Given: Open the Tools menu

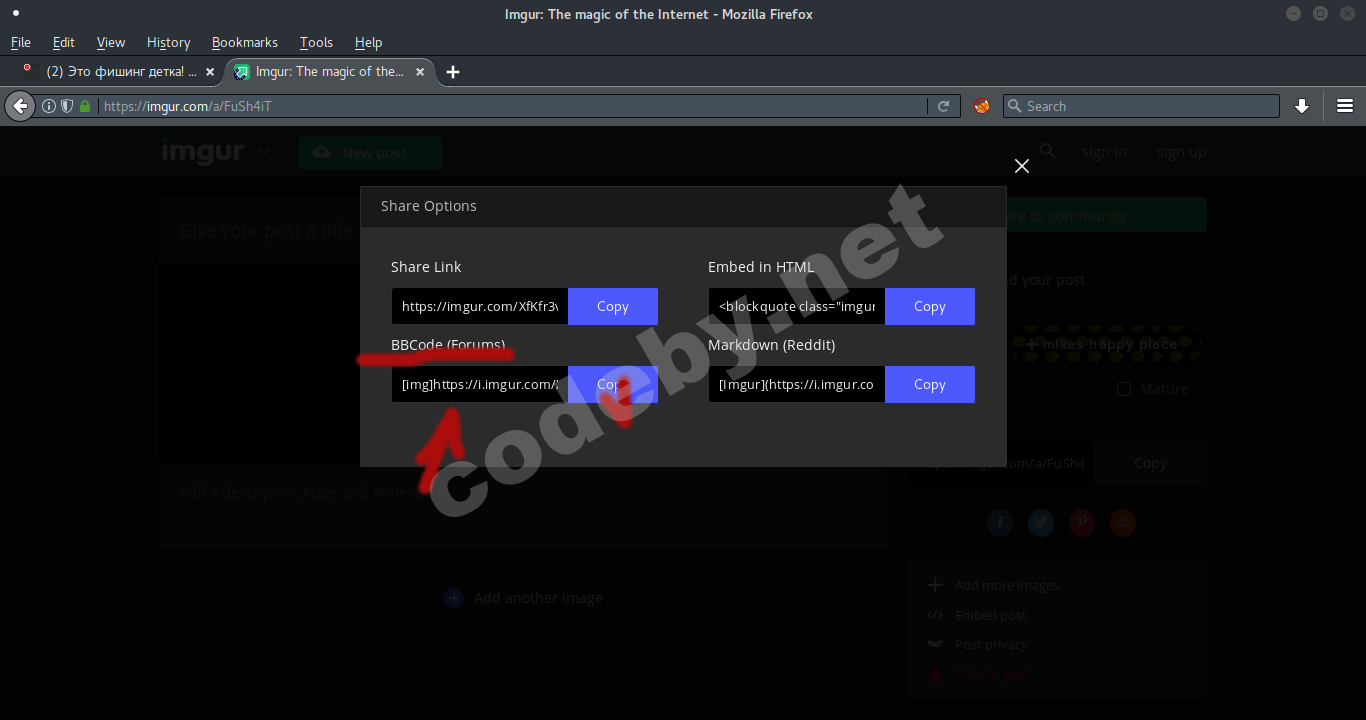Looking at the screenshot, I should (x=316, y=42).
